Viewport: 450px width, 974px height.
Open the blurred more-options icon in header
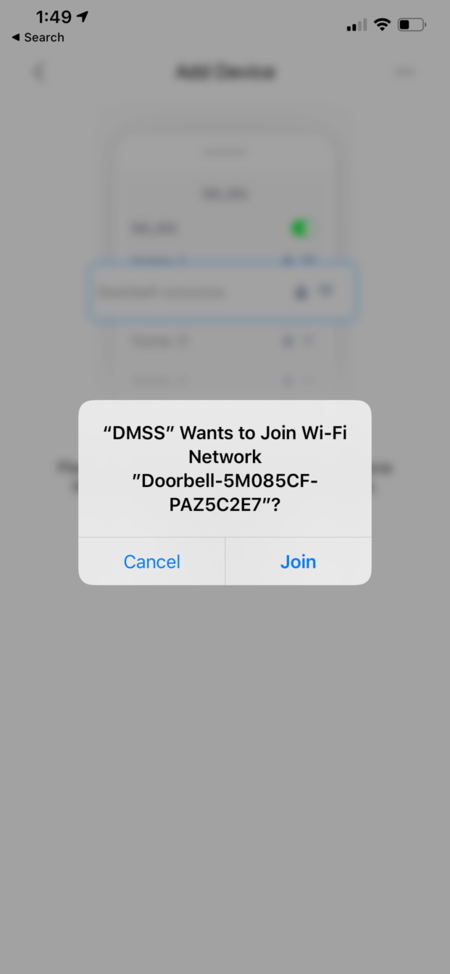[405, 72]
